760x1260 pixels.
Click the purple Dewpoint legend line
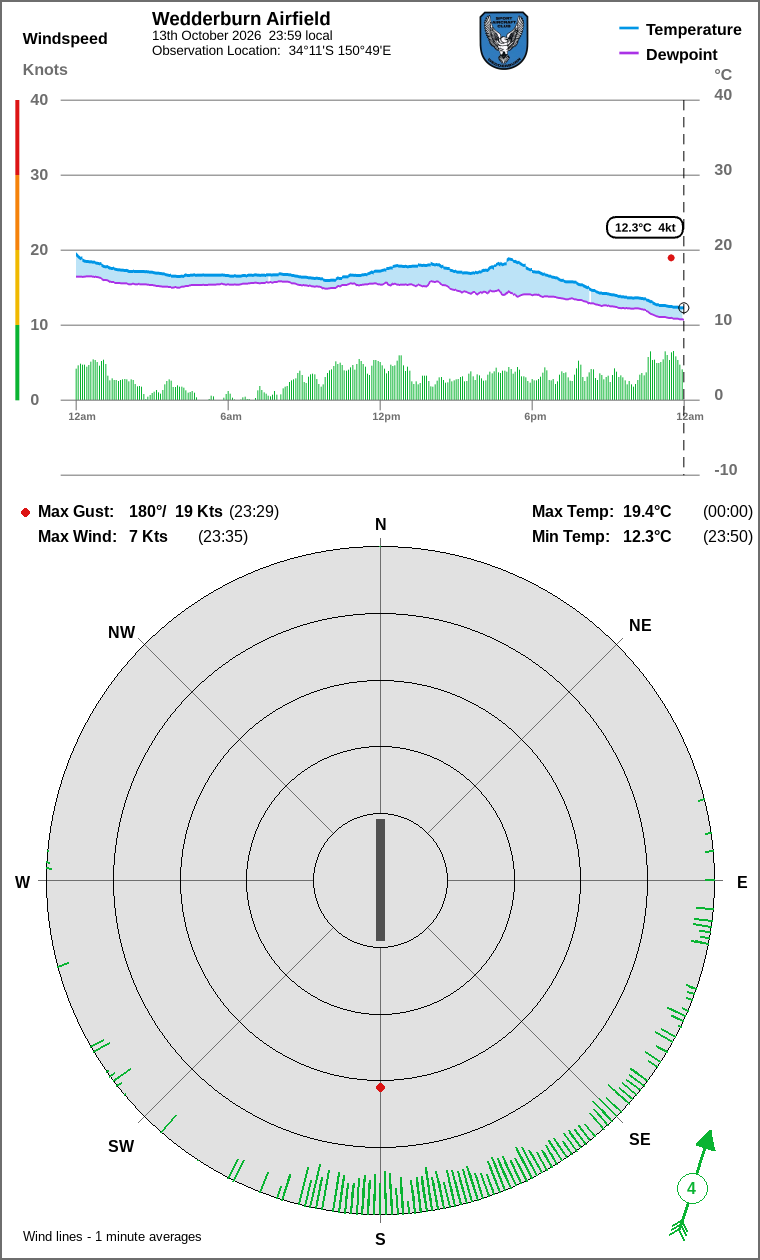629,54
